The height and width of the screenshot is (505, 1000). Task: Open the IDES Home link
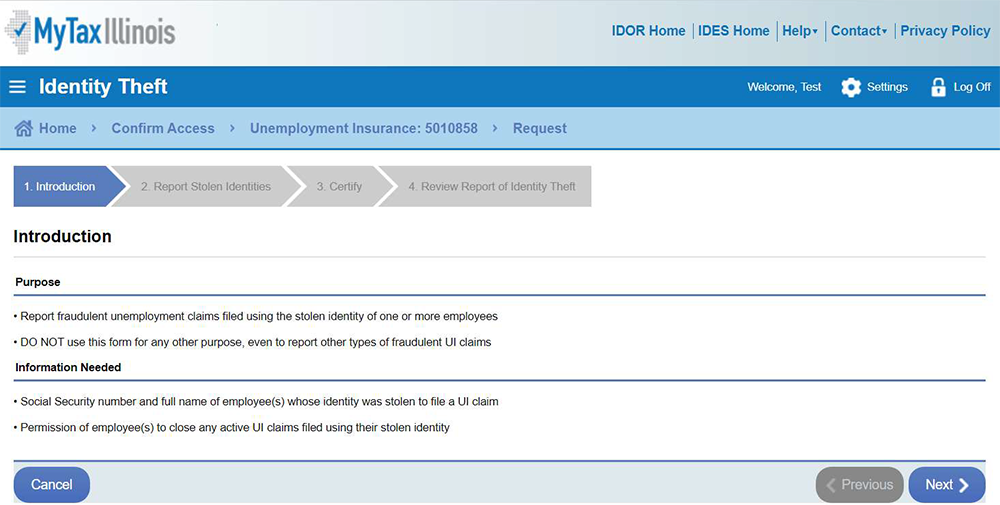(x=734, y=31)
